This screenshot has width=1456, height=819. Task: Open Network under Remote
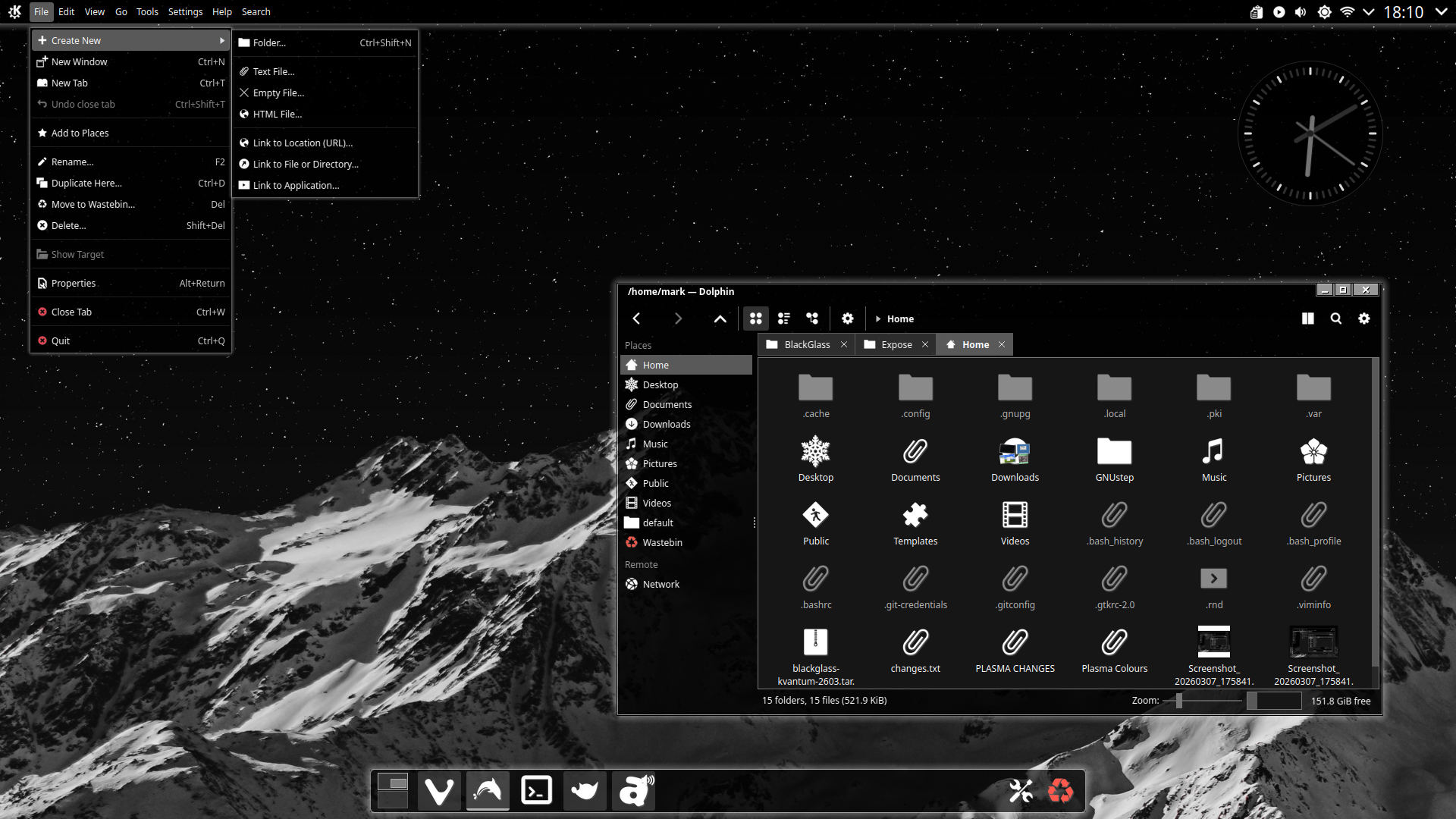click(686, 584)
